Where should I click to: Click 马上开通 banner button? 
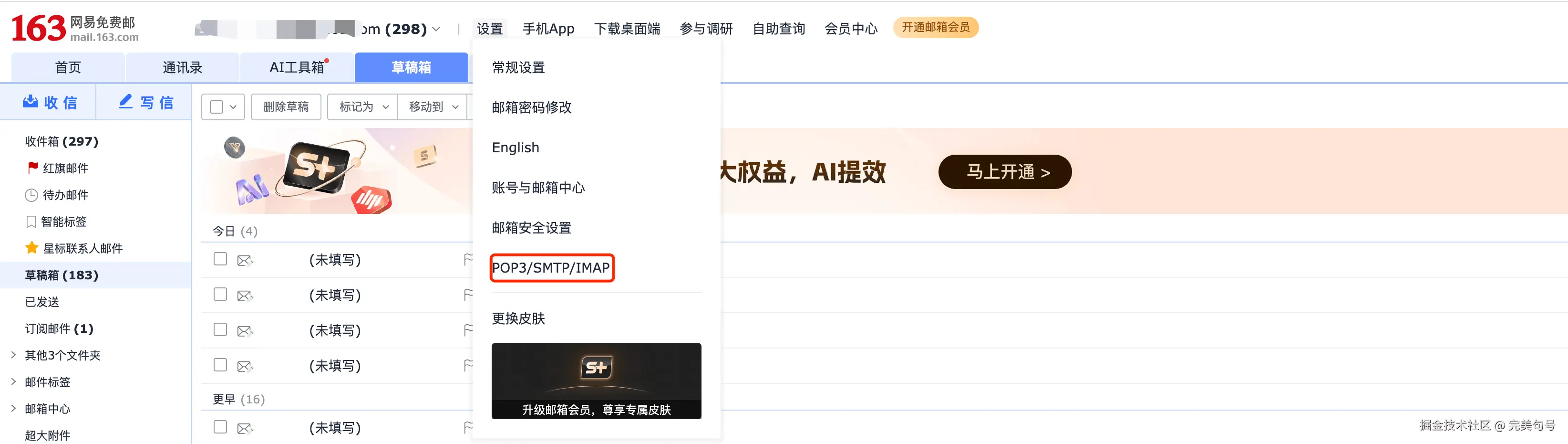(1005, 172)
